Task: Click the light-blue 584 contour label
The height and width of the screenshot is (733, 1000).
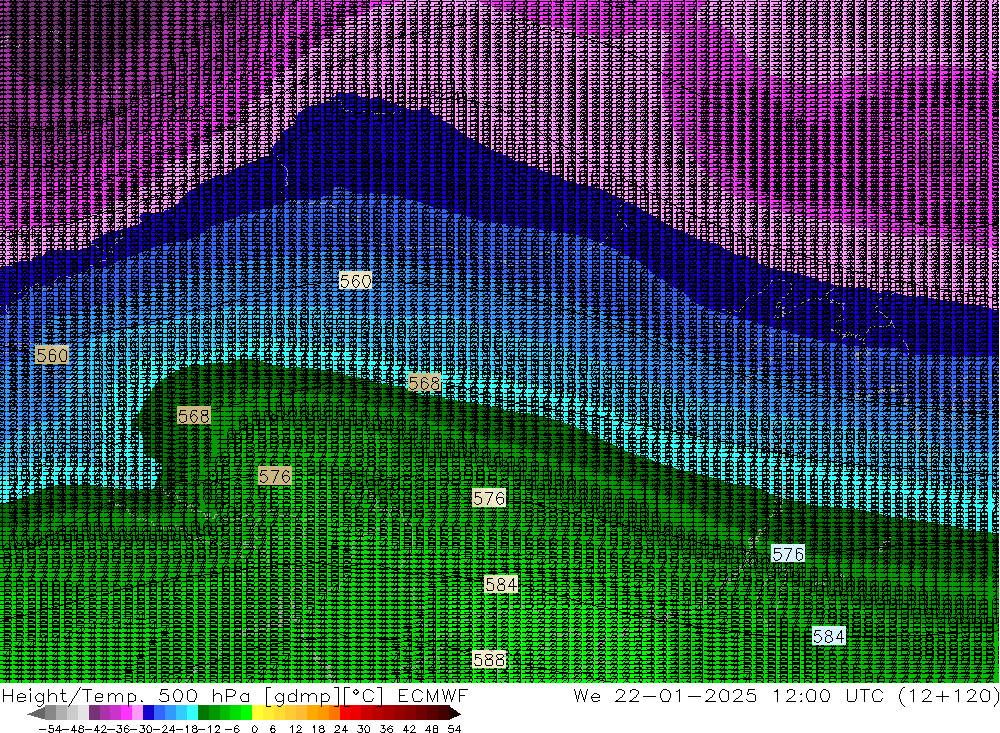Action: [828, 636]
